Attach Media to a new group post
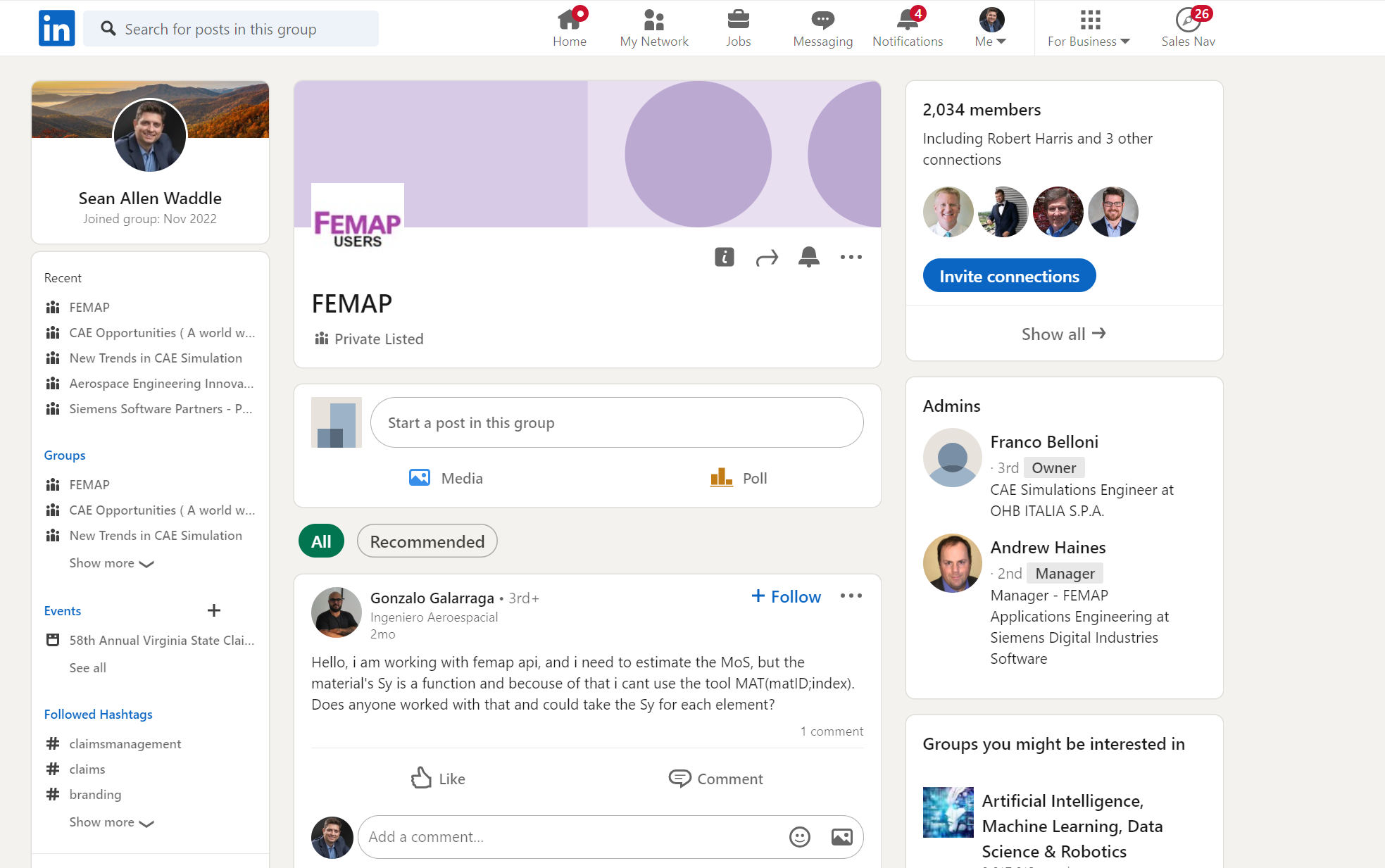 (x=445, y=477)
